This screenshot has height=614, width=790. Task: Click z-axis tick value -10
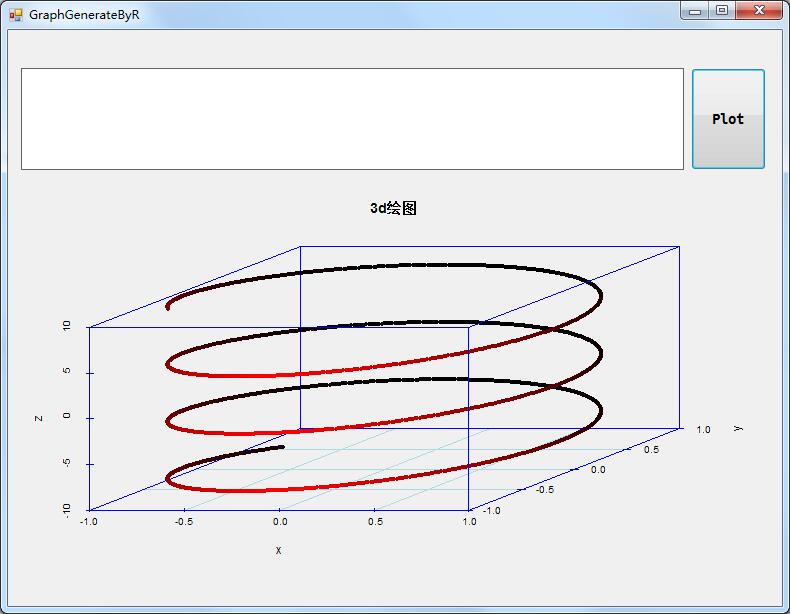point(67,510)
